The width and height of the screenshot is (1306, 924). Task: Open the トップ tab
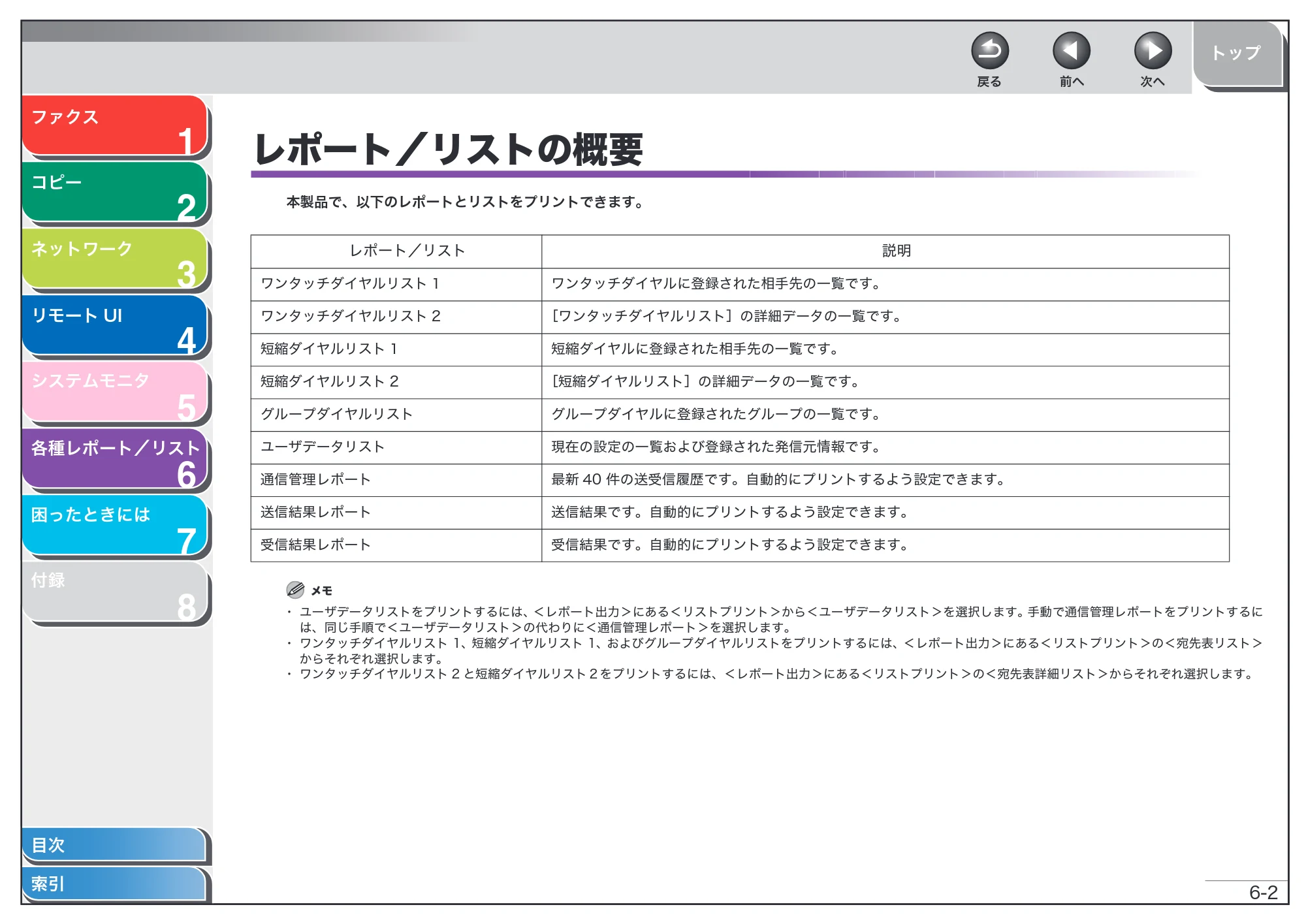click(1237, 54)
